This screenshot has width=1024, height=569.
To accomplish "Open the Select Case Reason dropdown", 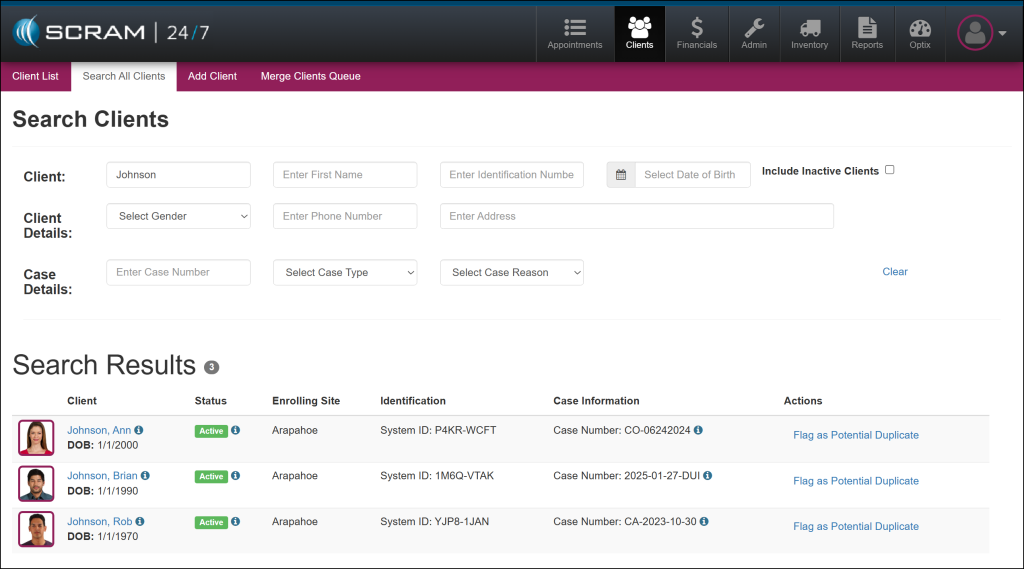I will click(x=511, y=273).
